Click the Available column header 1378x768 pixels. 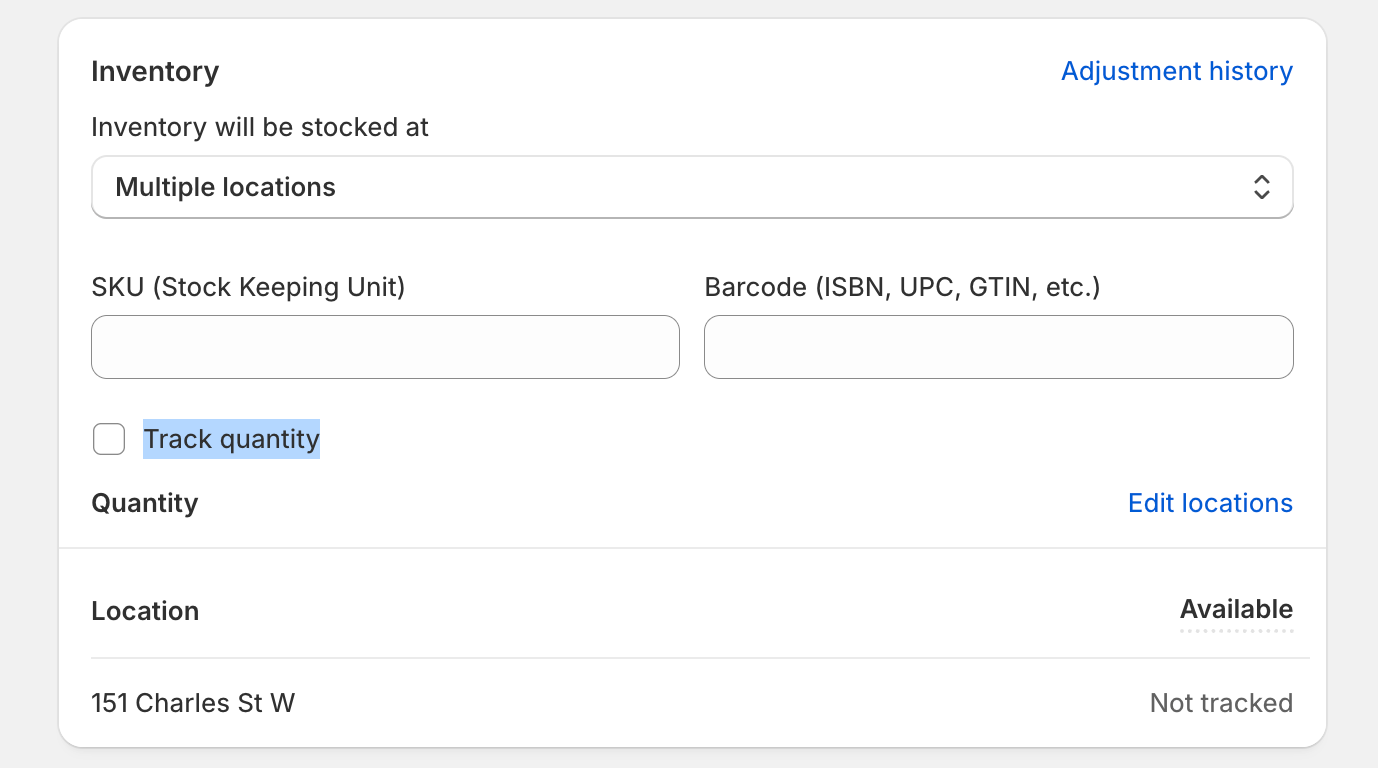tap(1236, 609)
